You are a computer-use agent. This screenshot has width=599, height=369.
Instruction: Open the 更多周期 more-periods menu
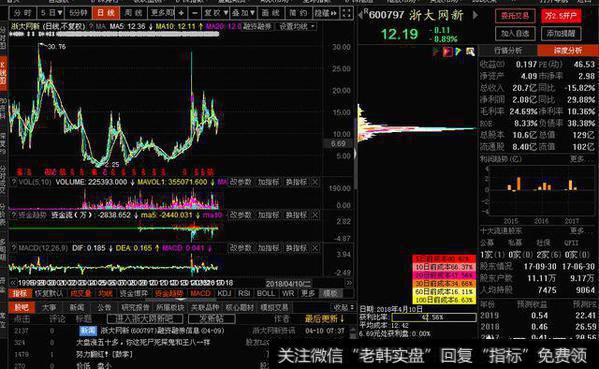[162, 13]
